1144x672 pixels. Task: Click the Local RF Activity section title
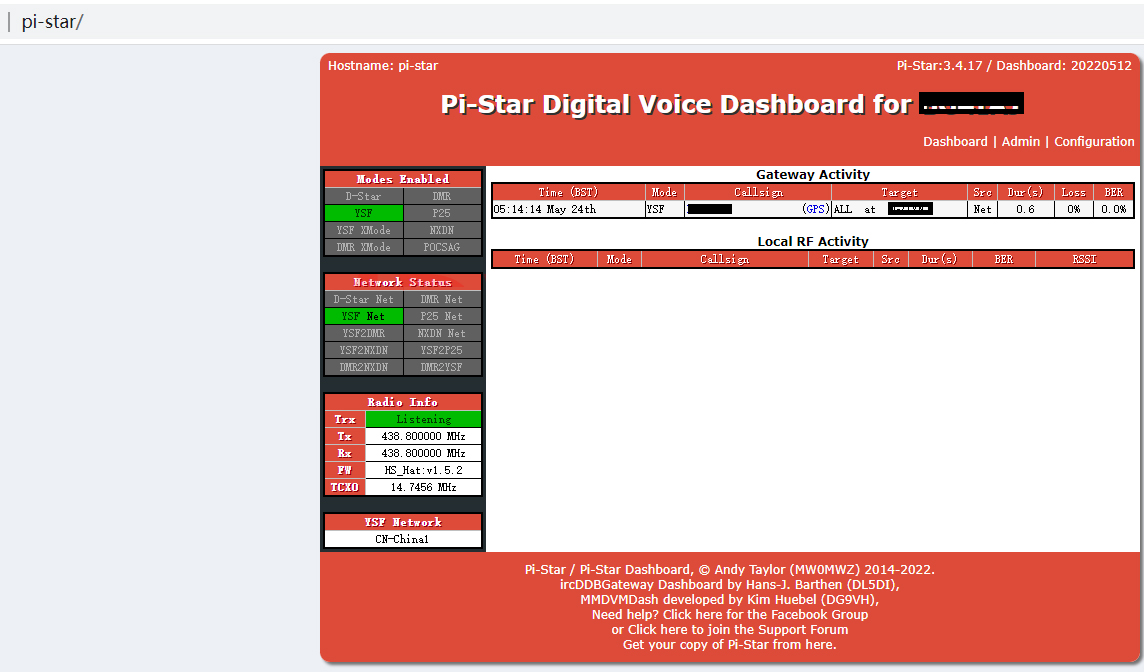[813, 242]
